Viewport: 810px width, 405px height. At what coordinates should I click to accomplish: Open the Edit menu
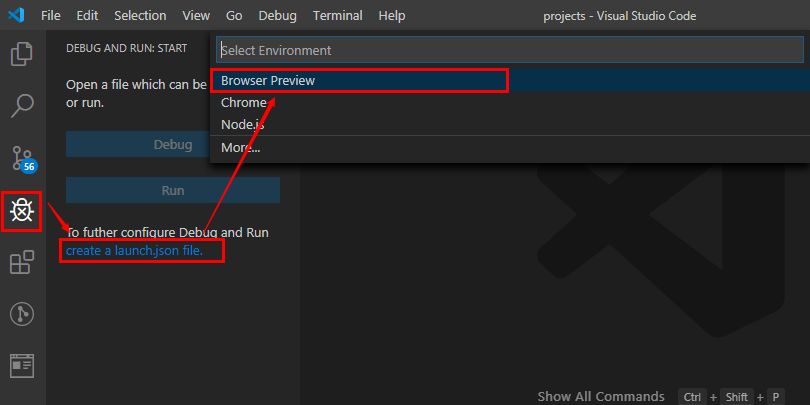coord(87,16)
